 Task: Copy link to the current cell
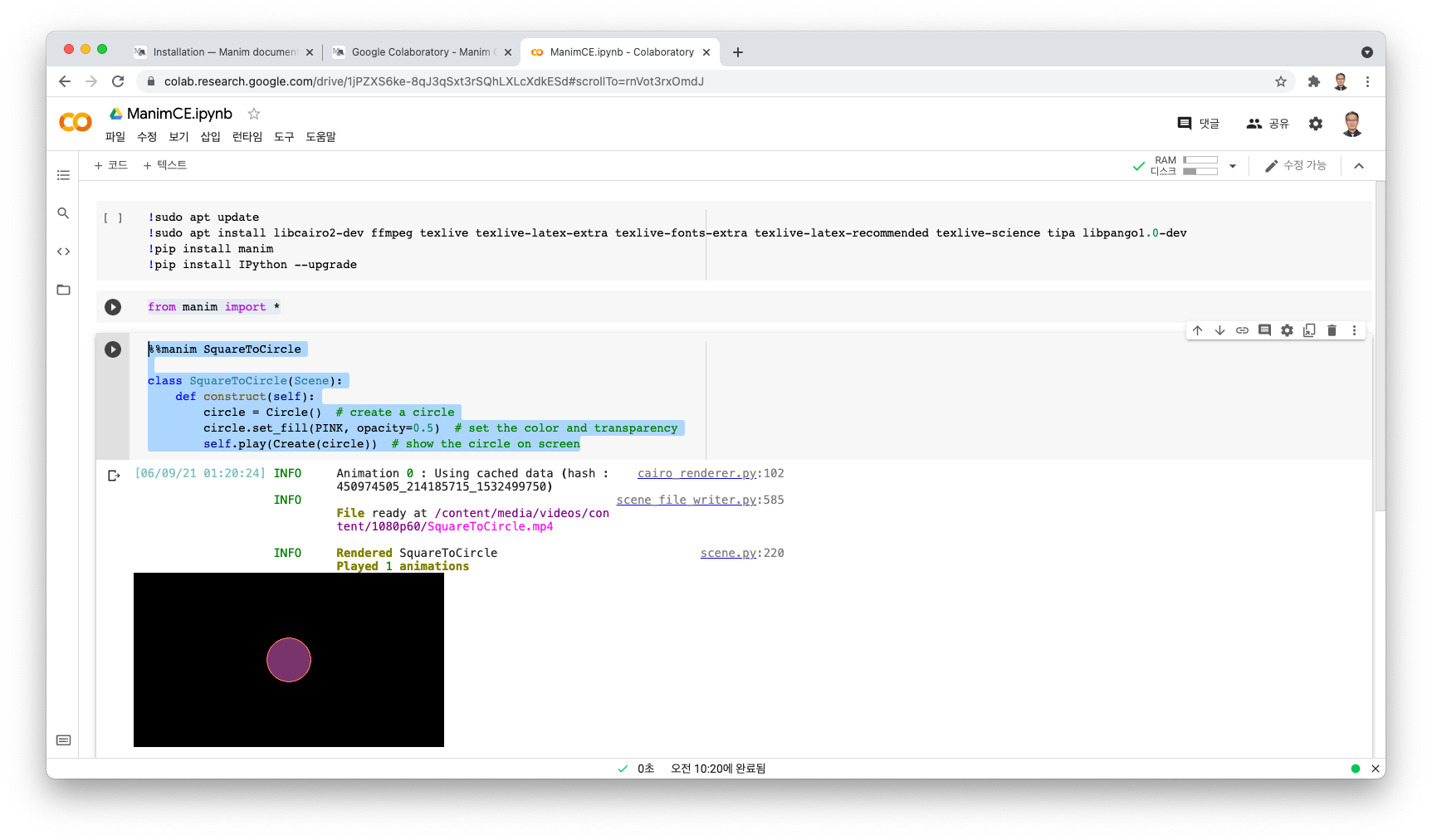pos(1243,330)
